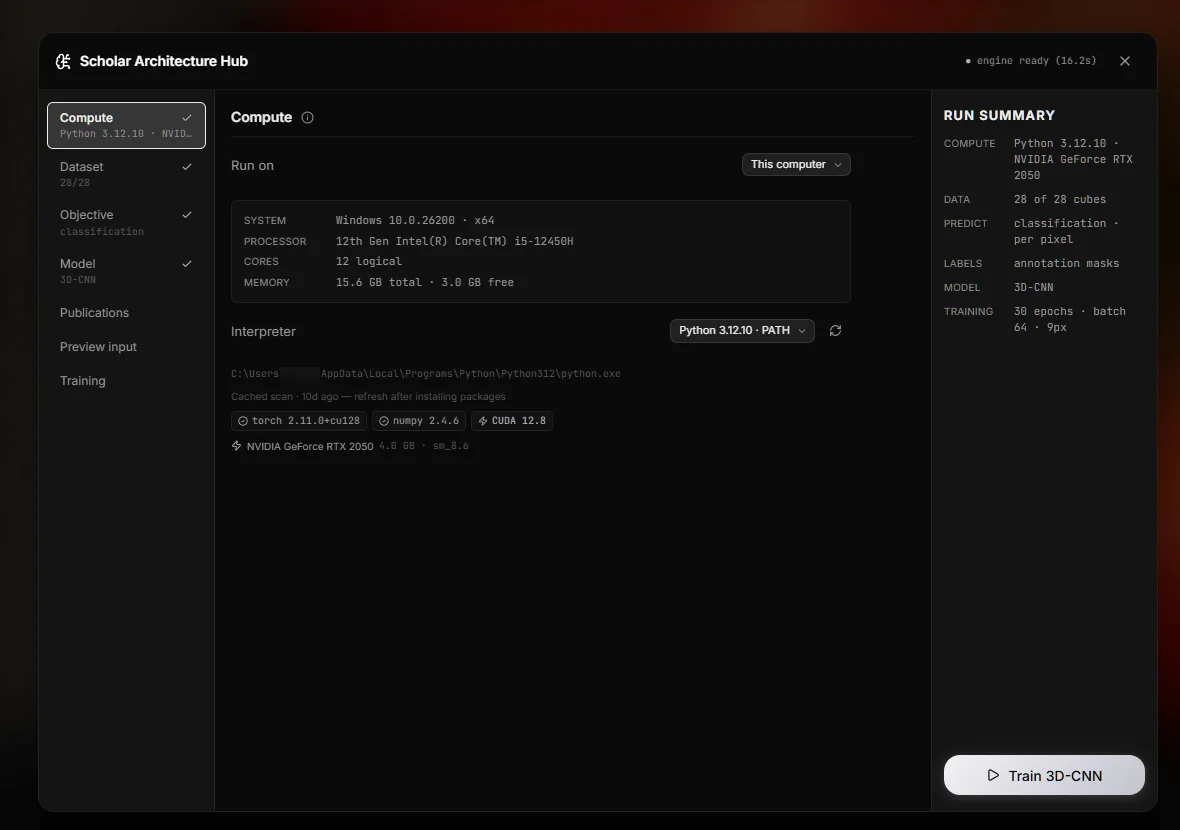Screen dimensions: 1180x830
Task: Click the Scholar Architecture Hub logo icon
Action: (63, 61)
